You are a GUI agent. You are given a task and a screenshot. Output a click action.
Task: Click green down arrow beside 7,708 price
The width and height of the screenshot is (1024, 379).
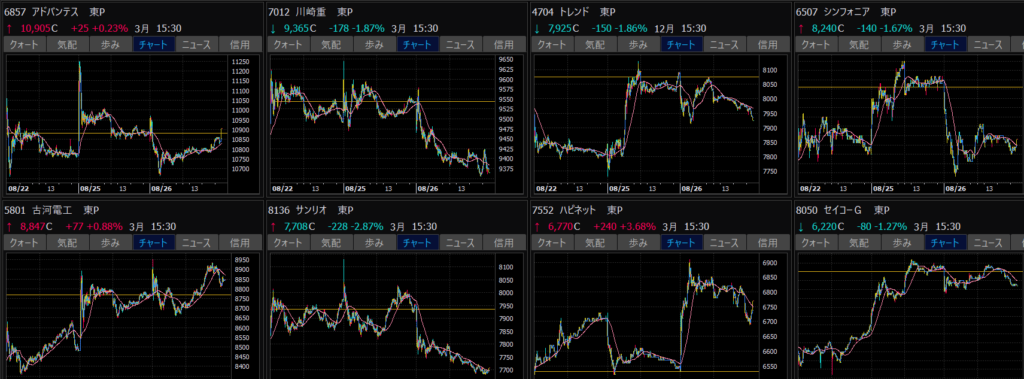point(272,227)
